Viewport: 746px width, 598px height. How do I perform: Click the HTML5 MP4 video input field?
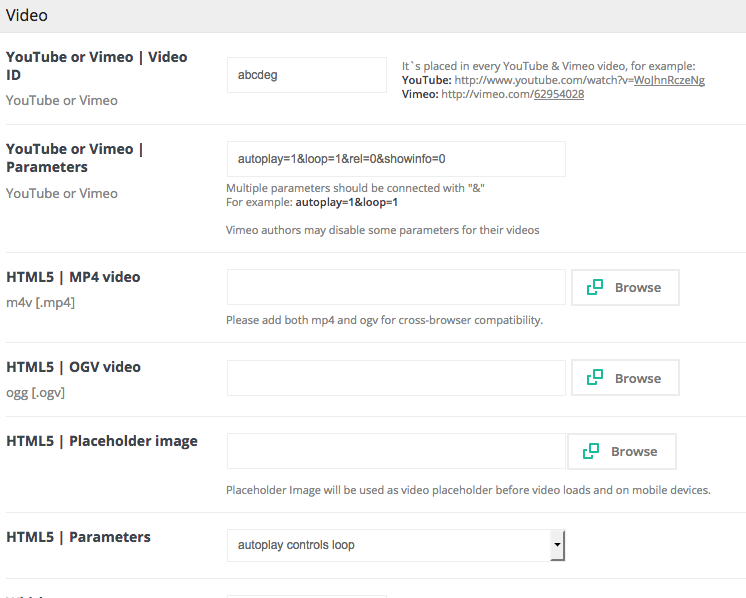(x=396, y=287)
